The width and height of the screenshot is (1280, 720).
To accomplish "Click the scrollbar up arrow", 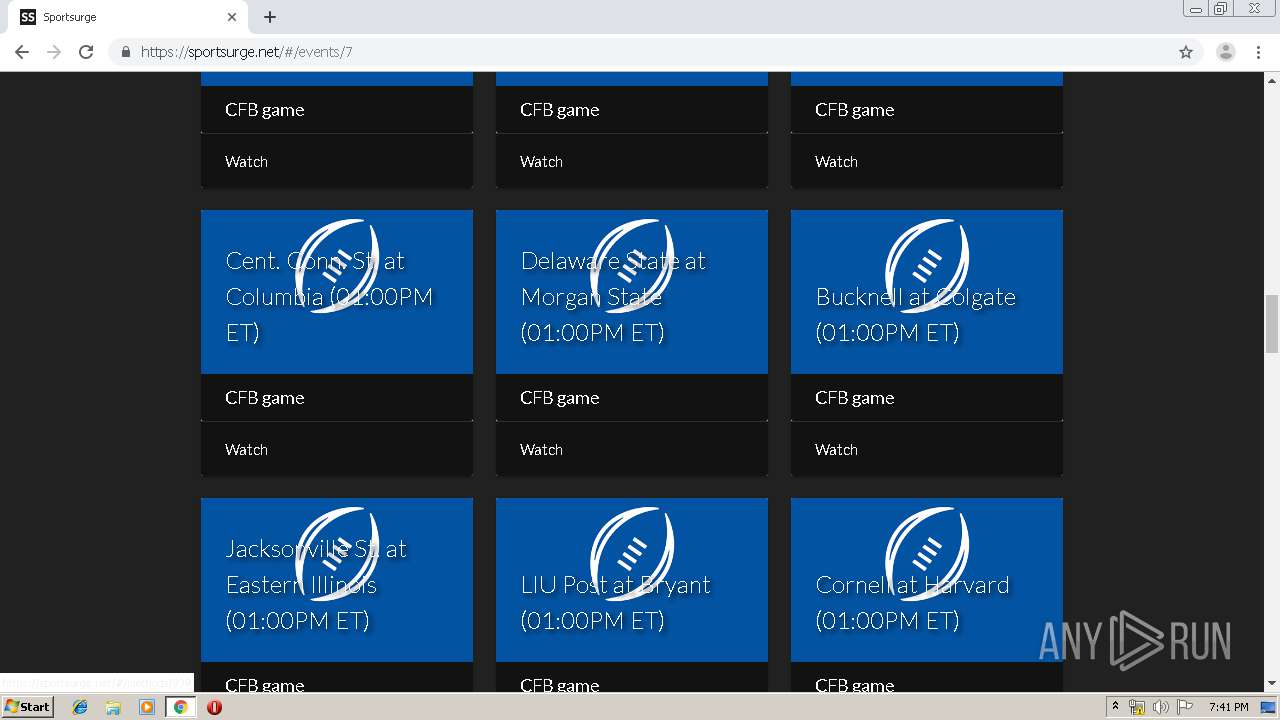I will click(x=1272, y=79).
